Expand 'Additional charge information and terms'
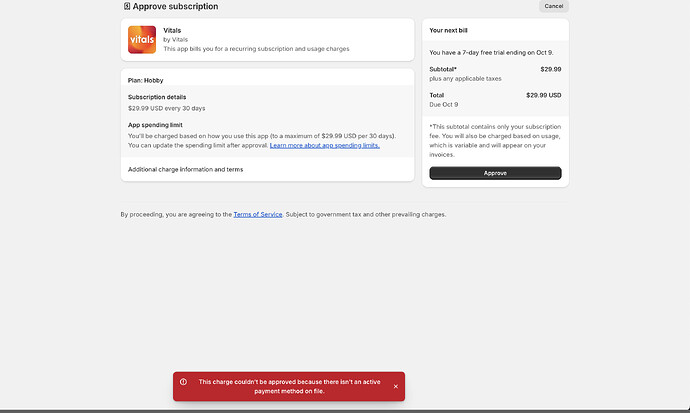 click(185, 169)
